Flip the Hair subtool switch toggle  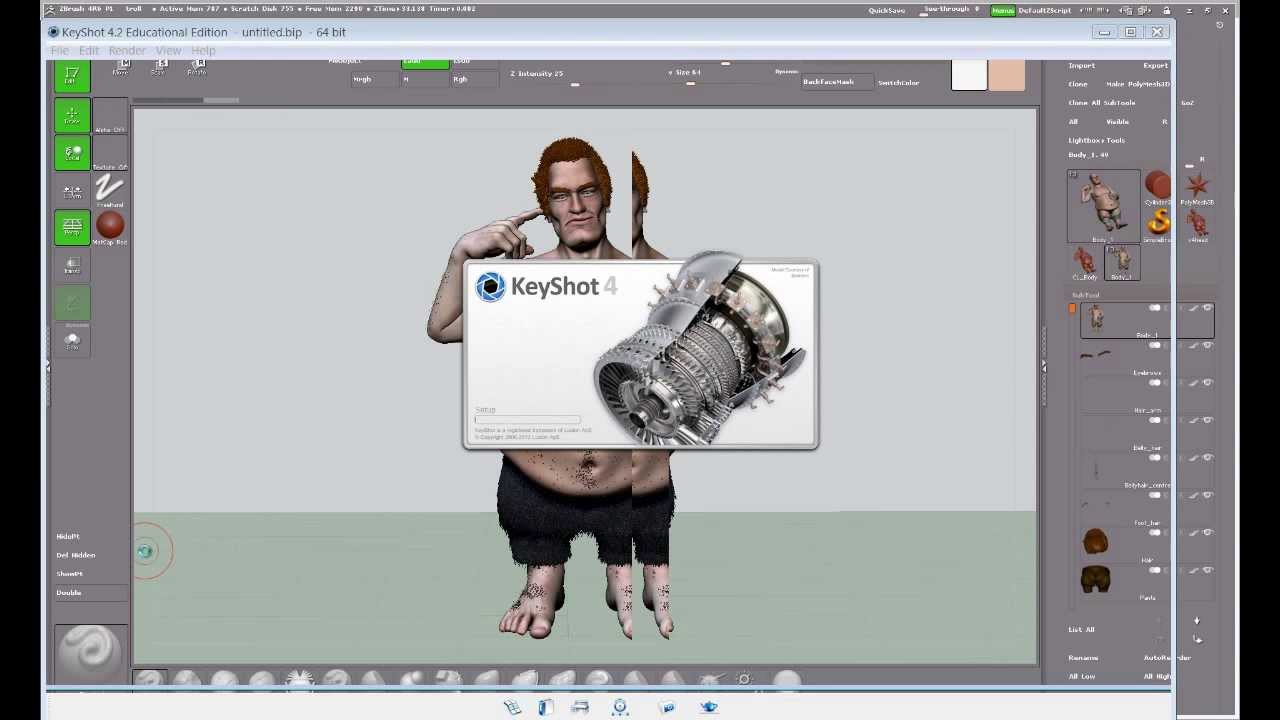click(x=1155, y=533)
